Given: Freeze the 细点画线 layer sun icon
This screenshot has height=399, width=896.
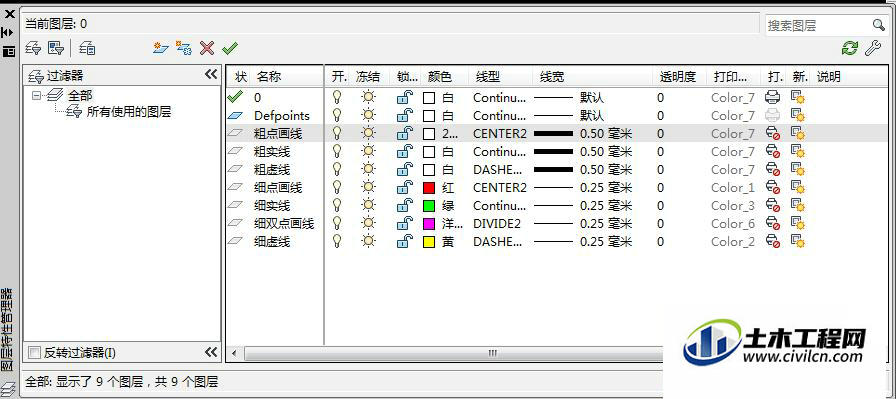Looking at the screenshot, I should 369,187.
